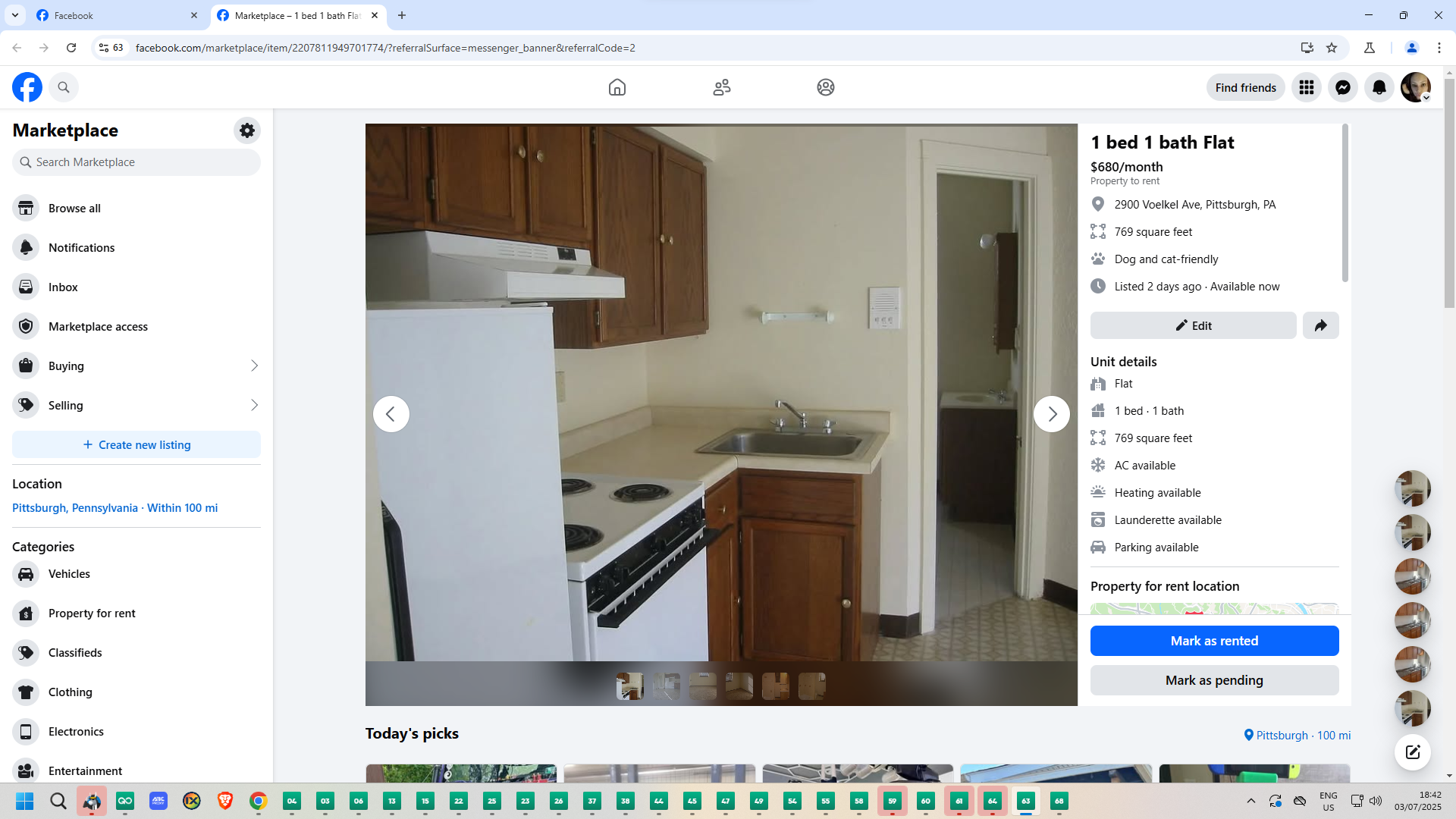The image size is (1456, 819).
Task: Show next listing photo arrow
Action: [1051, 414]
